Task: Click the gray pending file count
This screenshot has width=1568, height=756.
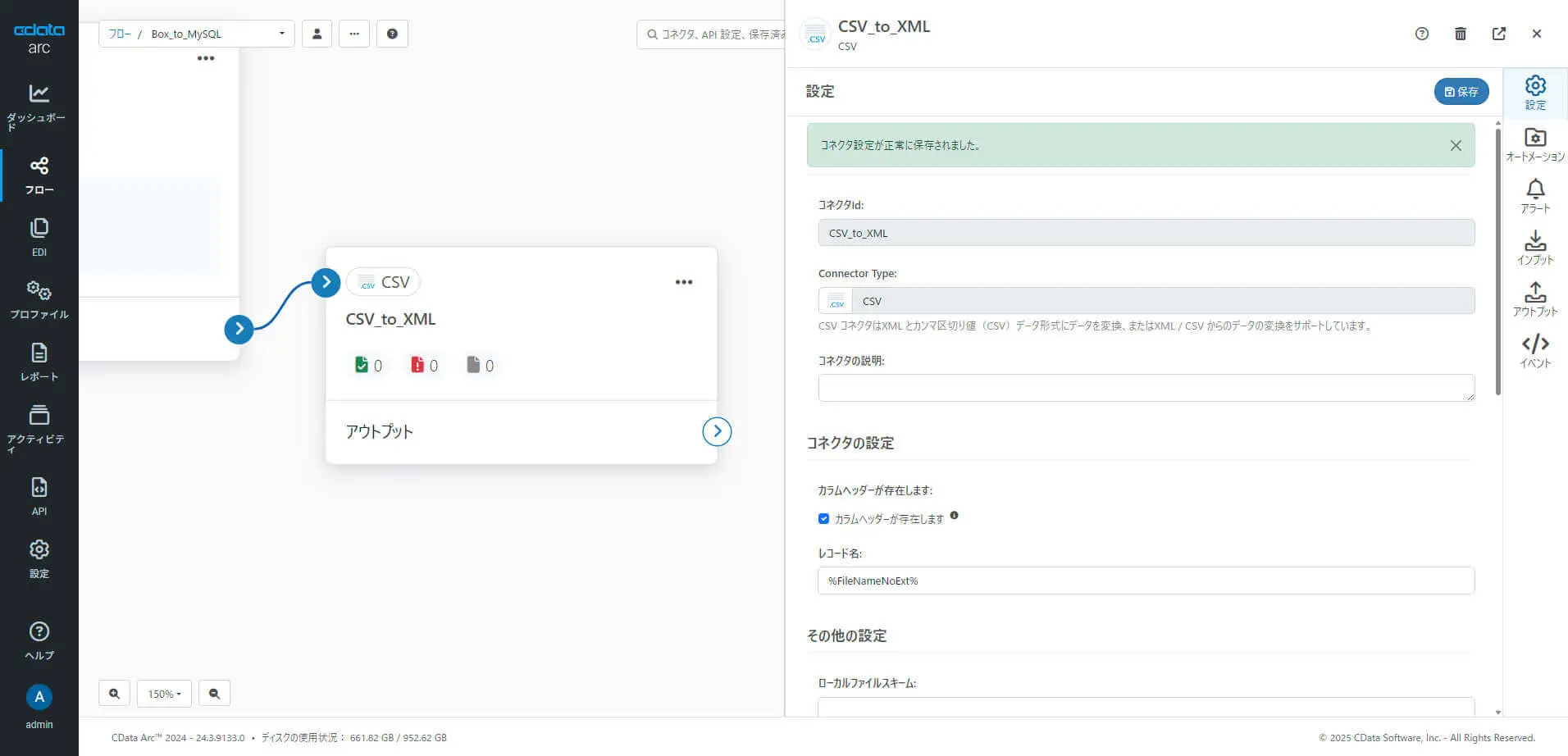Action: coord(480,365)
